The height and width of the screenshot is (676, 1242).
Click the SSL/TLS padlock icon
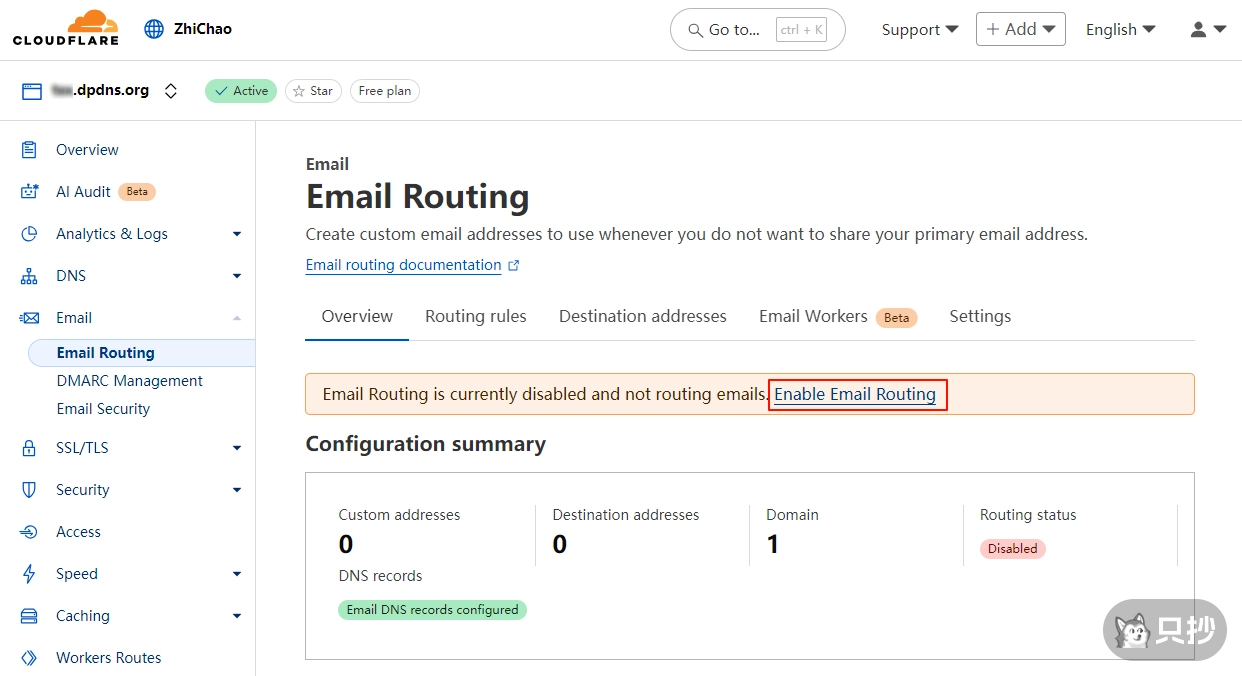pyautogui.click(x=29, y=448)
